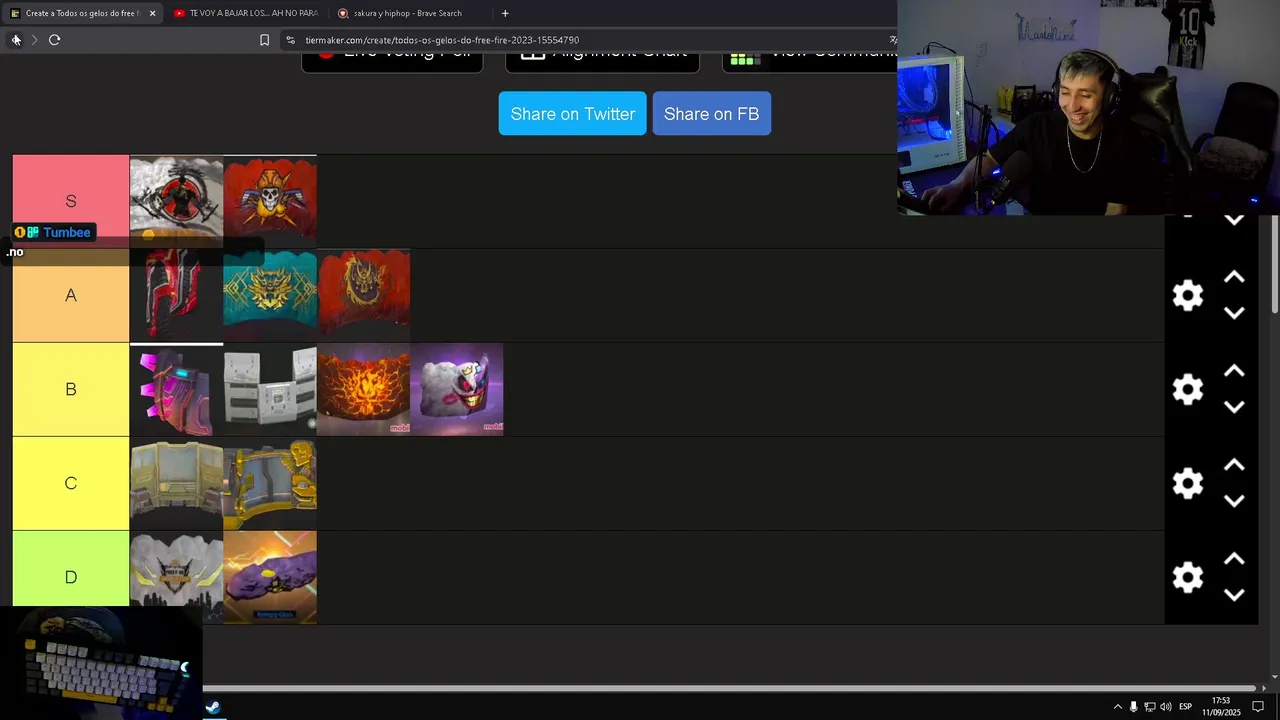Move tier B down with arrow
Viewport: 1280px width, 720px height.
[x=1234, y=407]
